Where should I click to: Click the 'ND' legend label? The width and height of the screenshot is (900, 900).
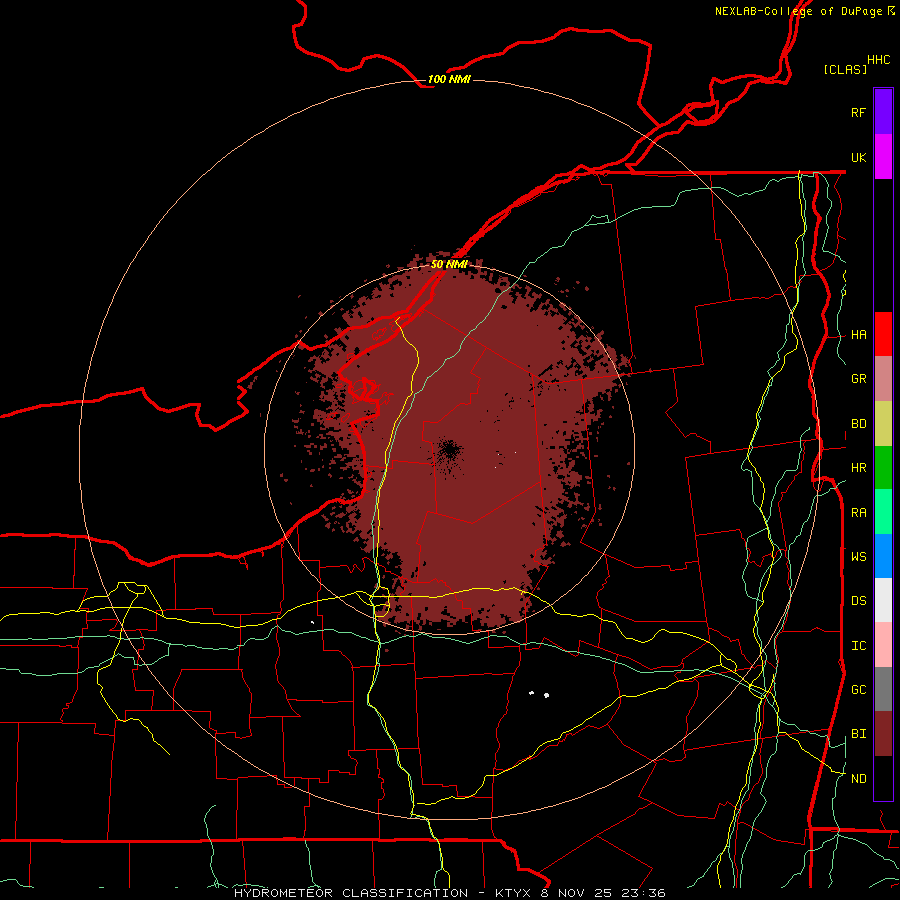[x=859, y=779]
